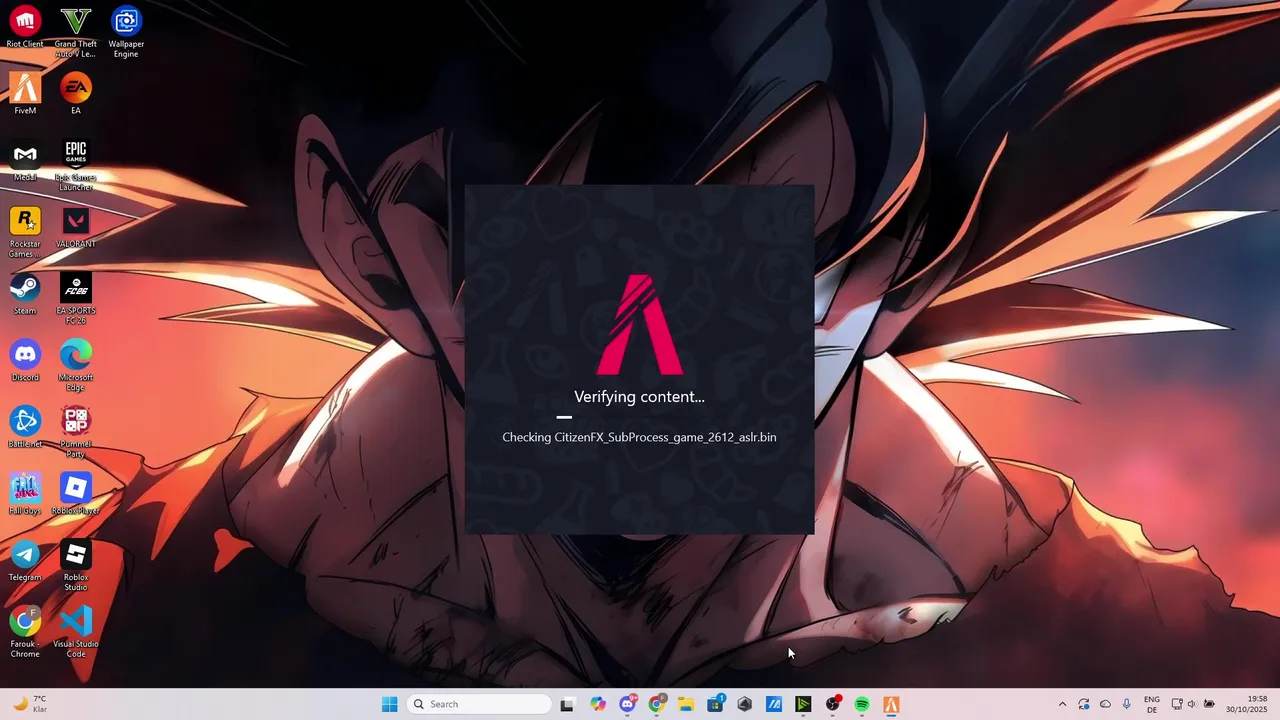This screenshot has height=720, width=1280.
Task: Open File Explorer from the taskbar
Action: point(686,704)
